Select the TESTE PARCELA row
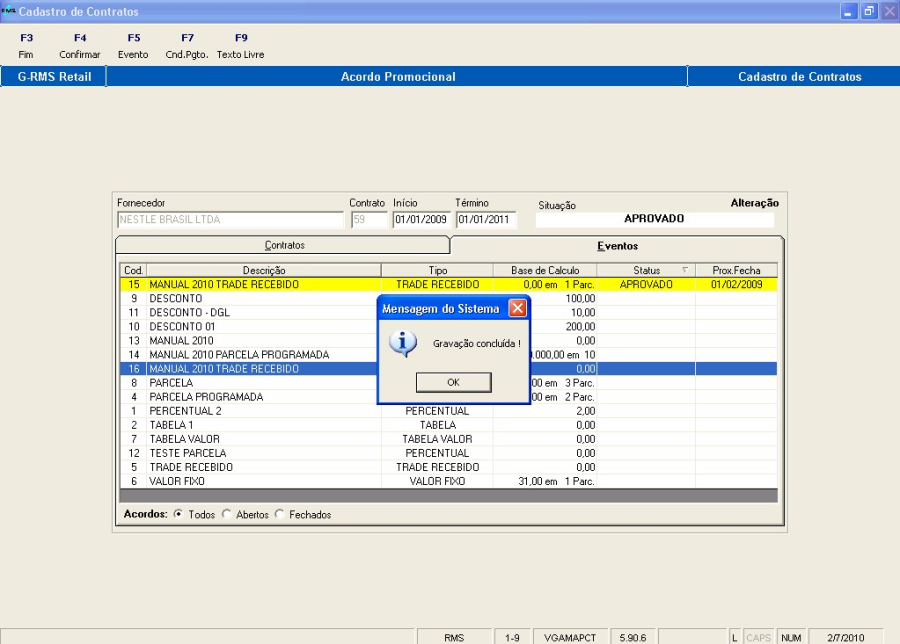 click(448, 453)
